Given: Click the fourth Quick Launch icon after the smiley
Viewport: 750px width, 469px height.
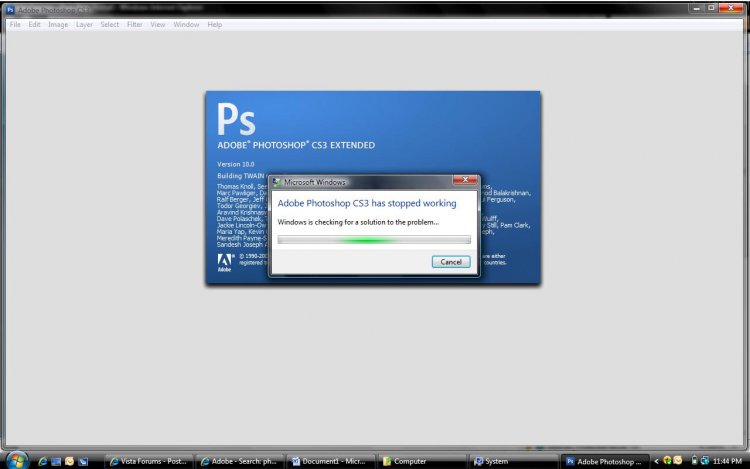Looking at the screenshot, I should click(83, 461).
